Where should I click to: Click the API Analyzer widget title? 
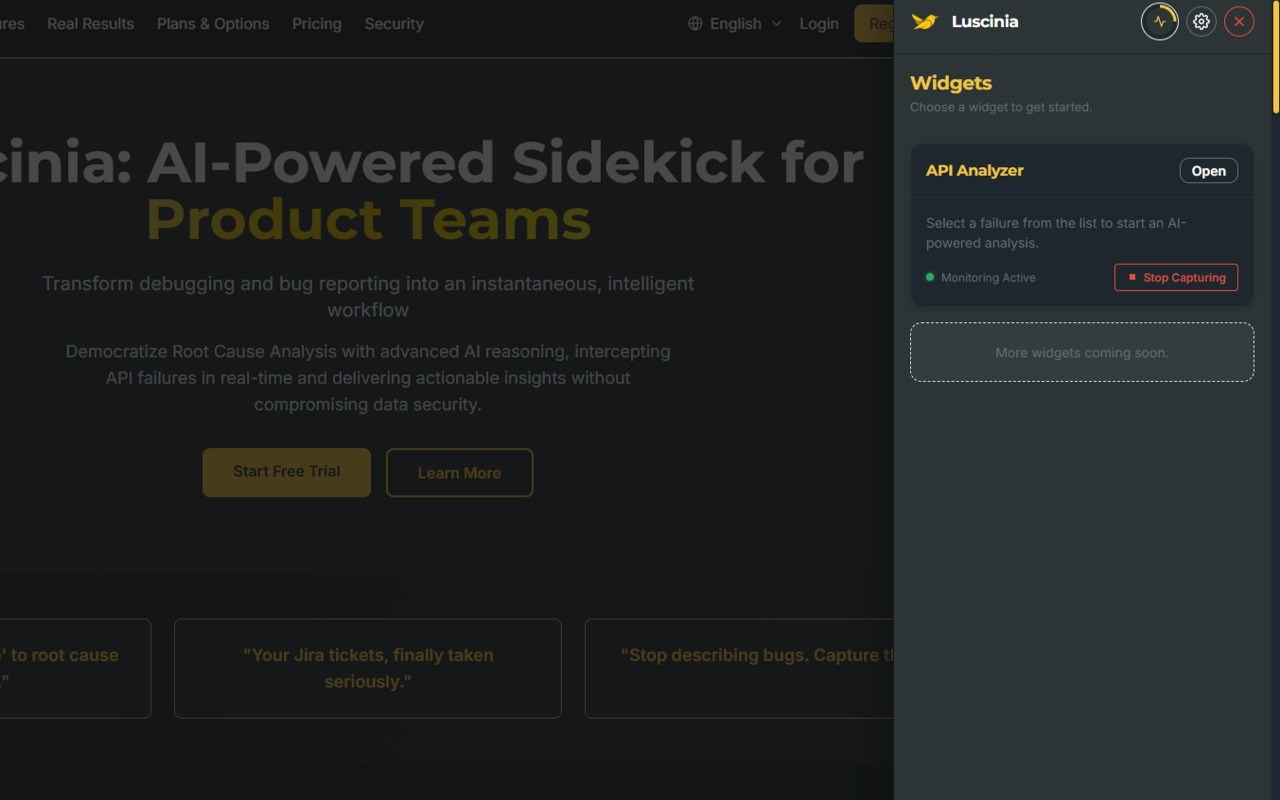tap(975, 170)
